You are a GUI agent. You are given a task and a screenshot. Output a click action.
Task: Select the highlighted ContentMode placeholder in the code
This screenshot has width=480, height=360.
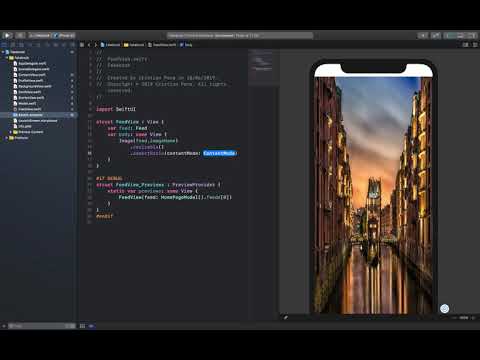(x=220, y=153)
